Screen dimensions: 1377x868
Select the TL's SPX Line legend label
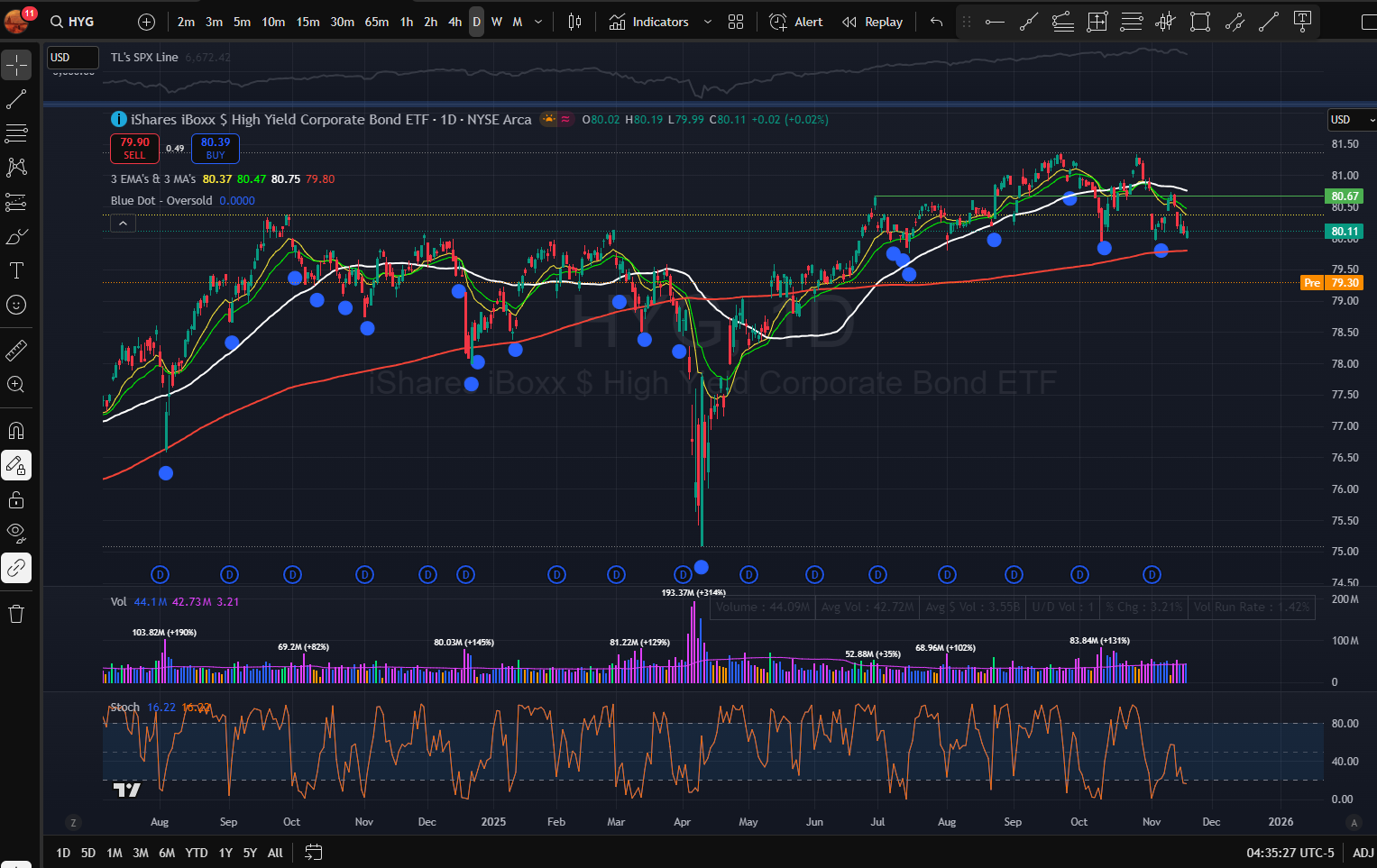[x=144, y=57]
